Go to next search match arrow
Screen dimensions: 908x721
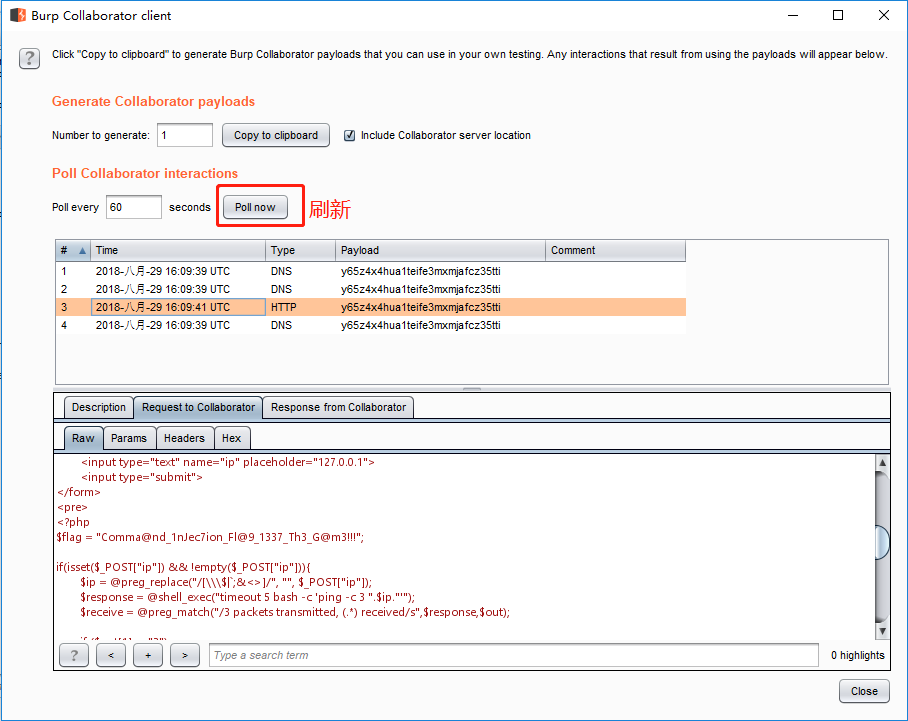tap(185, 655)
